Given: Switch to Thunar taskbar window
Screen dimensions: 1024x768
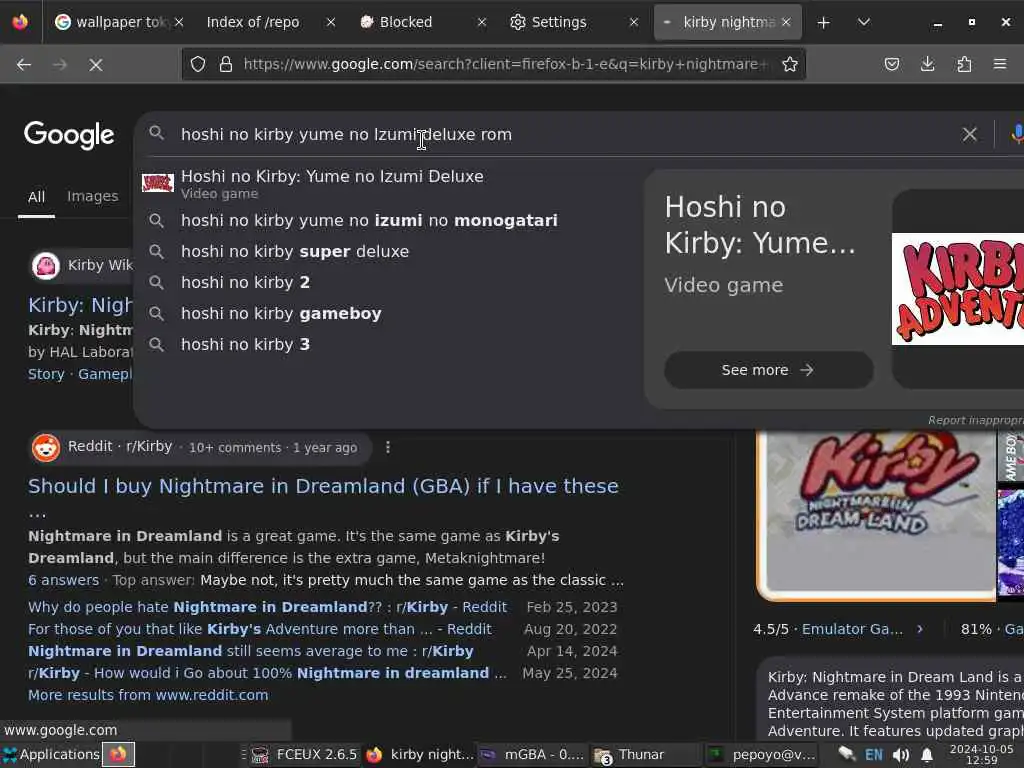Looking at the screenshot, I should point(645,754).
